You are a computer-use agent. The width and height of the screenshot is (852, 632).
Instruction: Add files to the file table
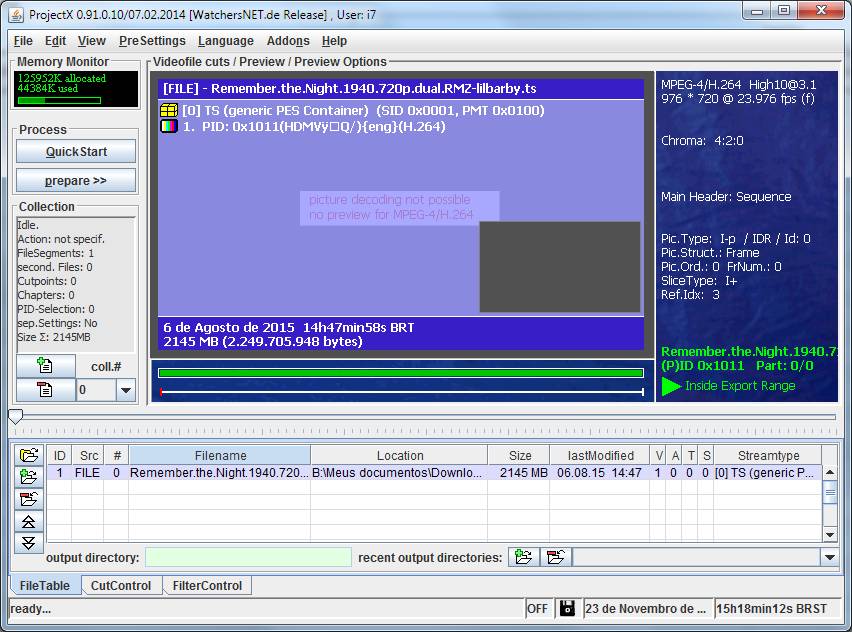pos(29,477)
